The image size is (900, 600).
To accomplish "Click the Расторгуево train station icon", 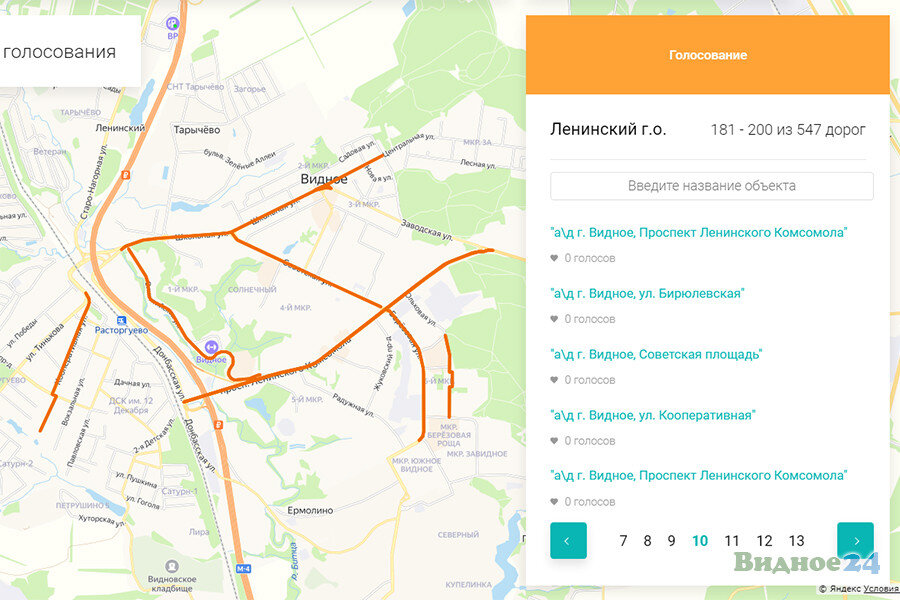I will point(121,320).
